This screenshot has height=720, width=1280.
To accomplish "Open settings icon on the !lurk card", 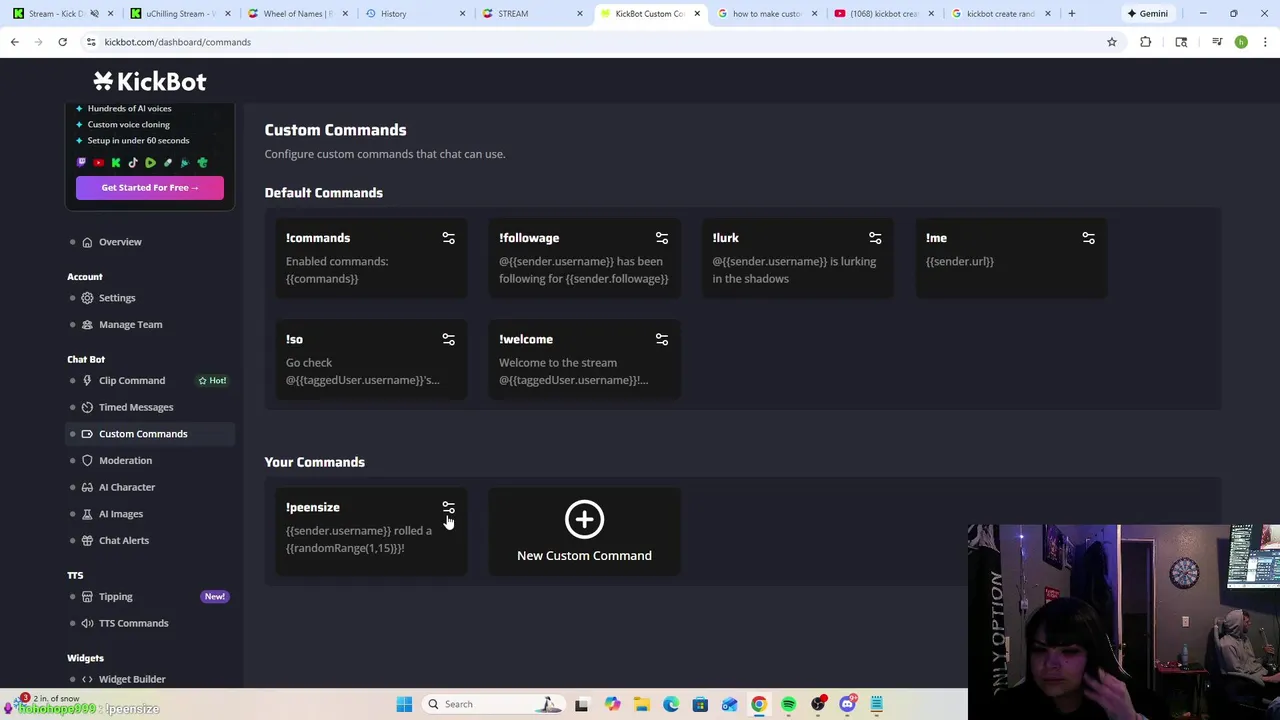I will 875,238.
